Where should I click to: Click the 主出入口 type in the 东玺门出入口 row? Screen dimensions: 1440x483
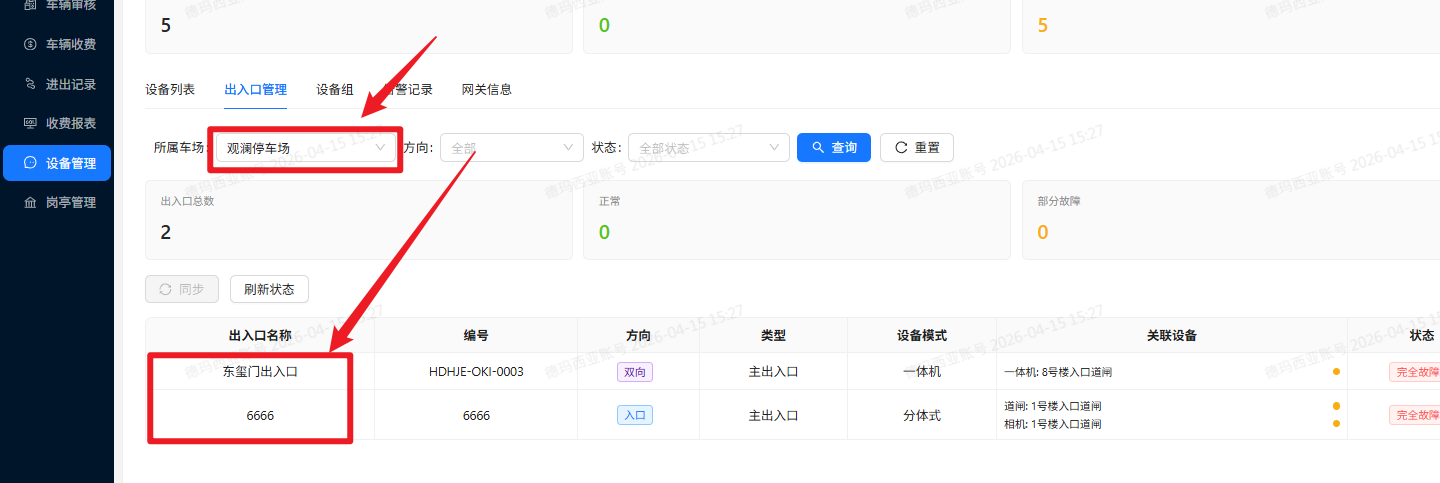[x=773, y=372]
